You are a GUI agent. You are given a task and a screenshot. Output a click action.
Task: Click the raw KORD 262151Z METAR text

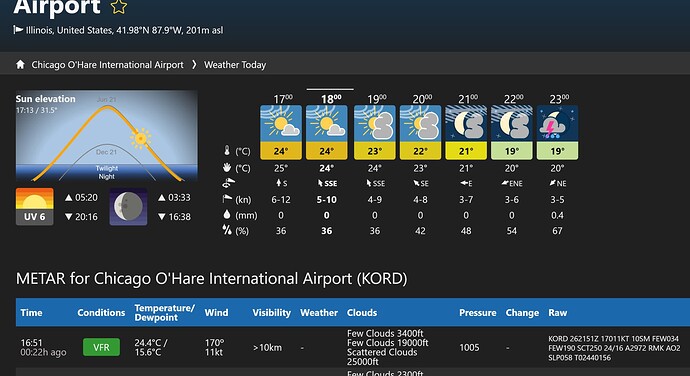(614, 348)
